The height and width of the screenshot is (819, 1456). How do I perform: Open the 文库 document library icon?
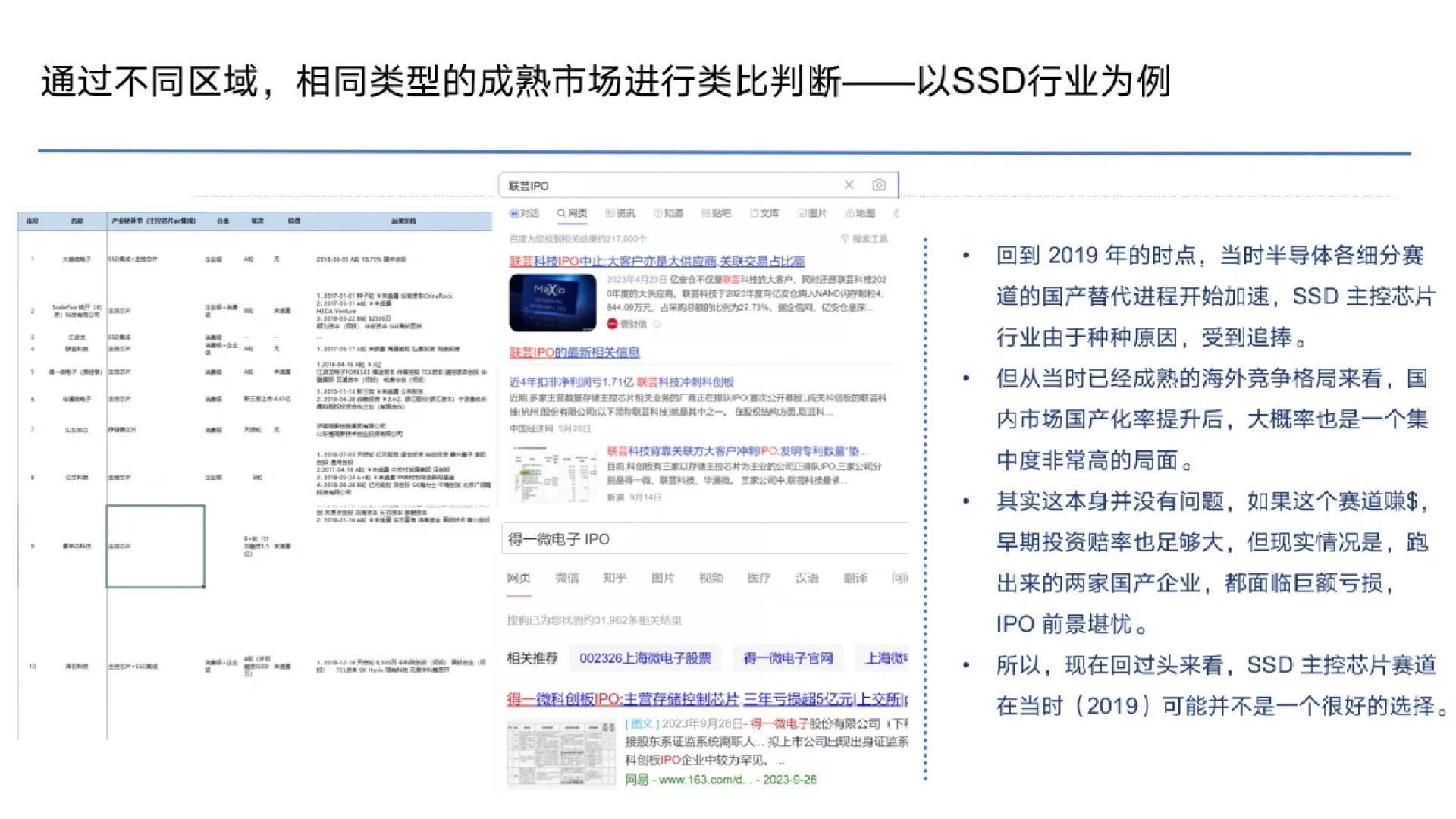tap(766, 213)
